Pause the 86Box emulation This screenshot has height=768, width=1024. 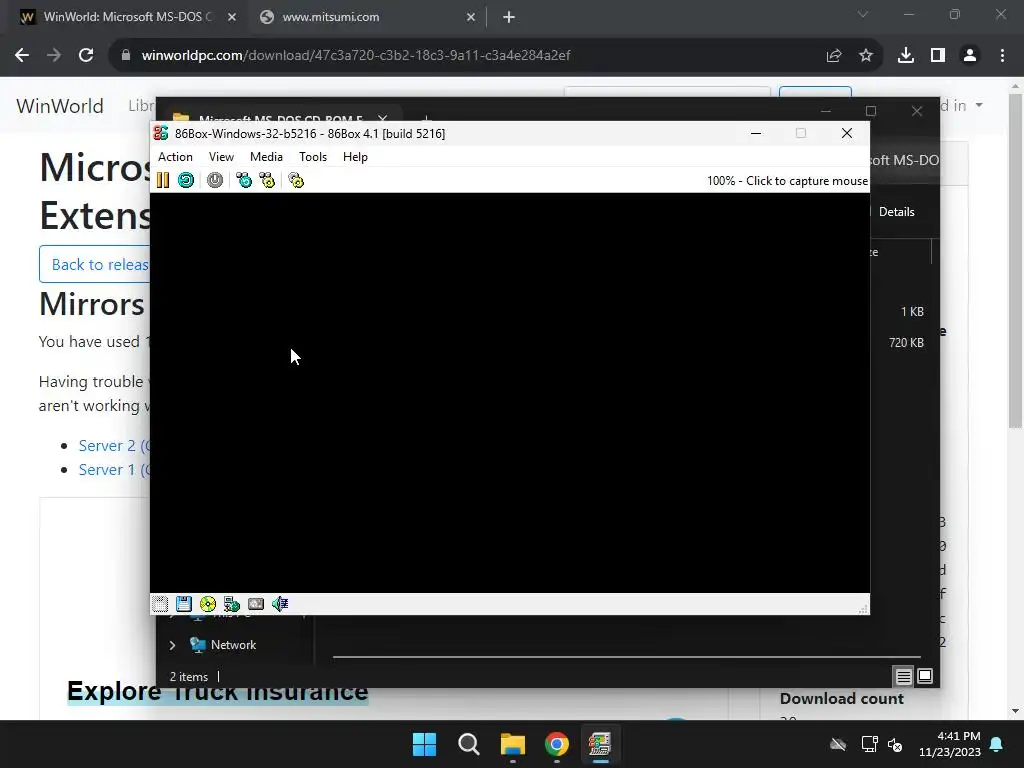pyautogui.click(x=163, y=180)
